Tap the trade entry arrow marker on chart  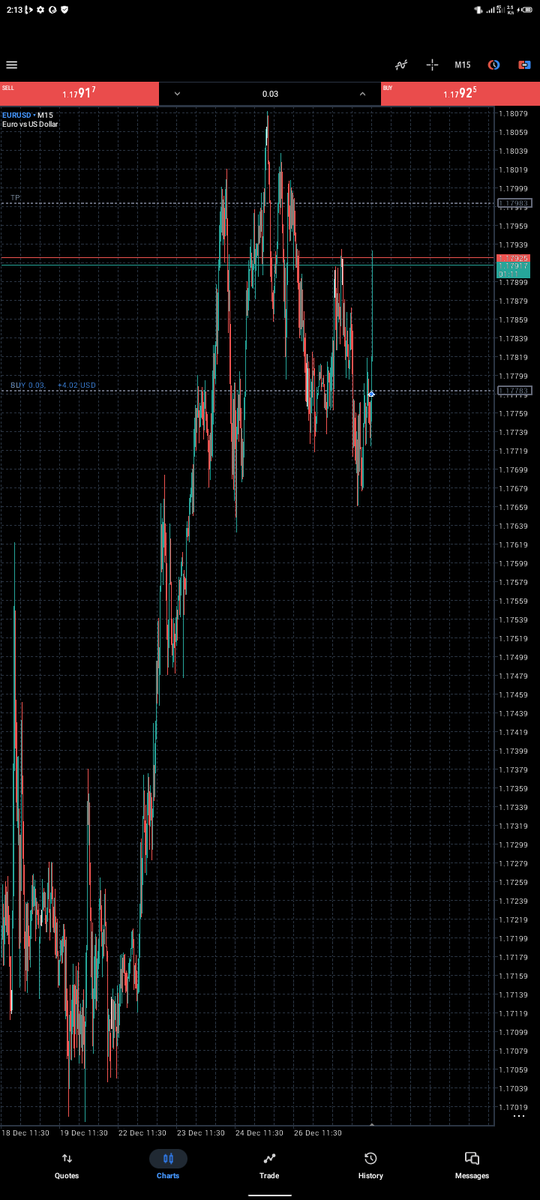pyautogui.click(x=371, y=394)
